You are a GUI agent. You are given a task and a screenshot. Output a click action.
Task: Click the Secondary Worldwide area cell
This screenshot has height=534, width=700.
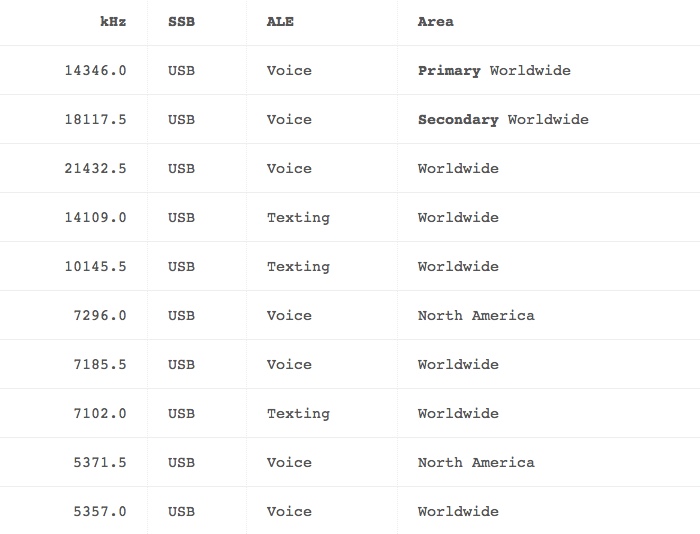[x=503, y=120]
